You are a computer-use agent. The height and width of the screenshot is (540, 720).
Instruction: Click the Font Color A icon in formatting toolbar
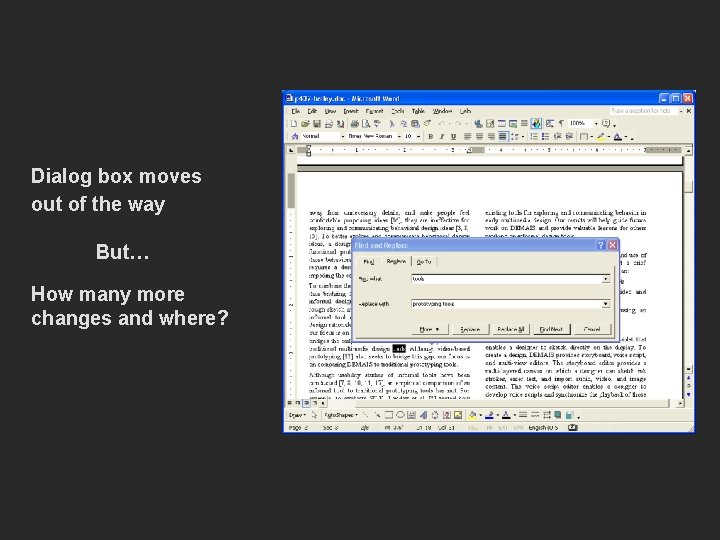pyautogui.click(x=618, y=136)
